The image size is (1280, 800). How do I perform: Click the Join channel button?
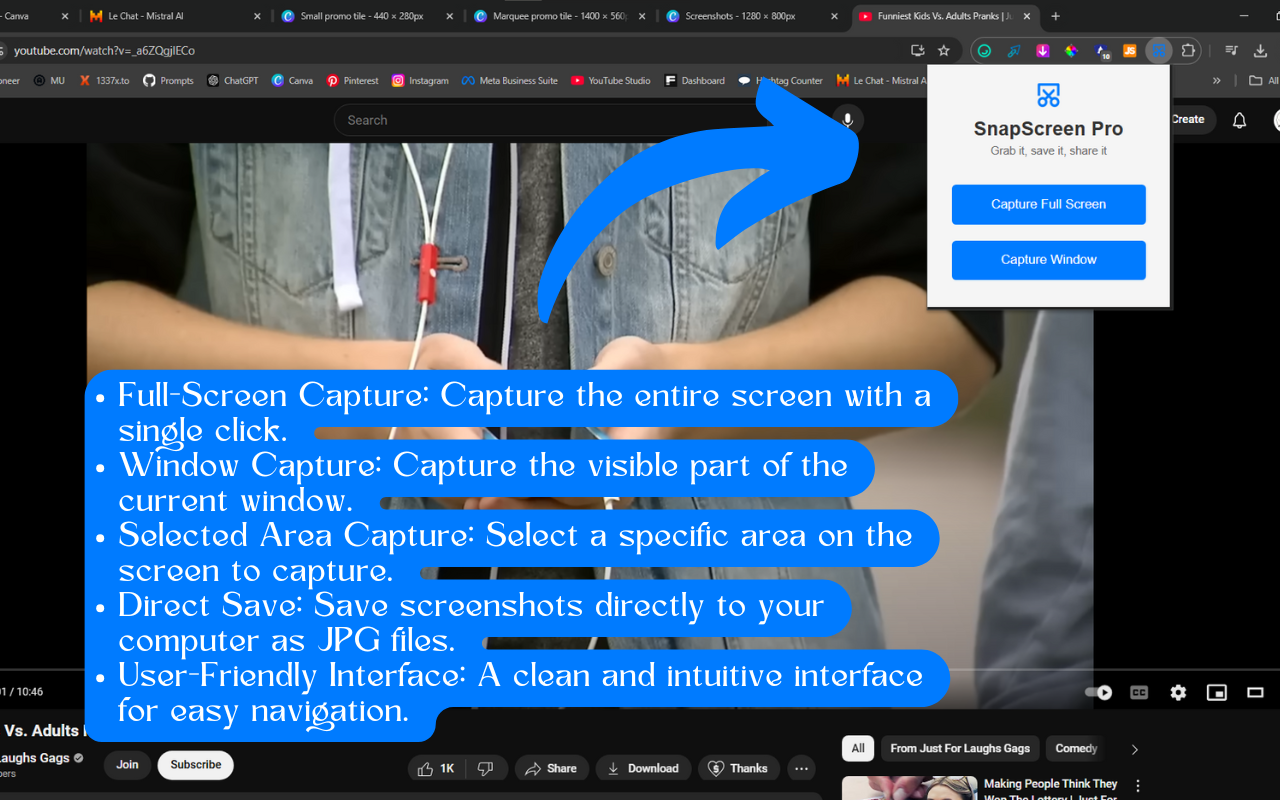point(127,765)
